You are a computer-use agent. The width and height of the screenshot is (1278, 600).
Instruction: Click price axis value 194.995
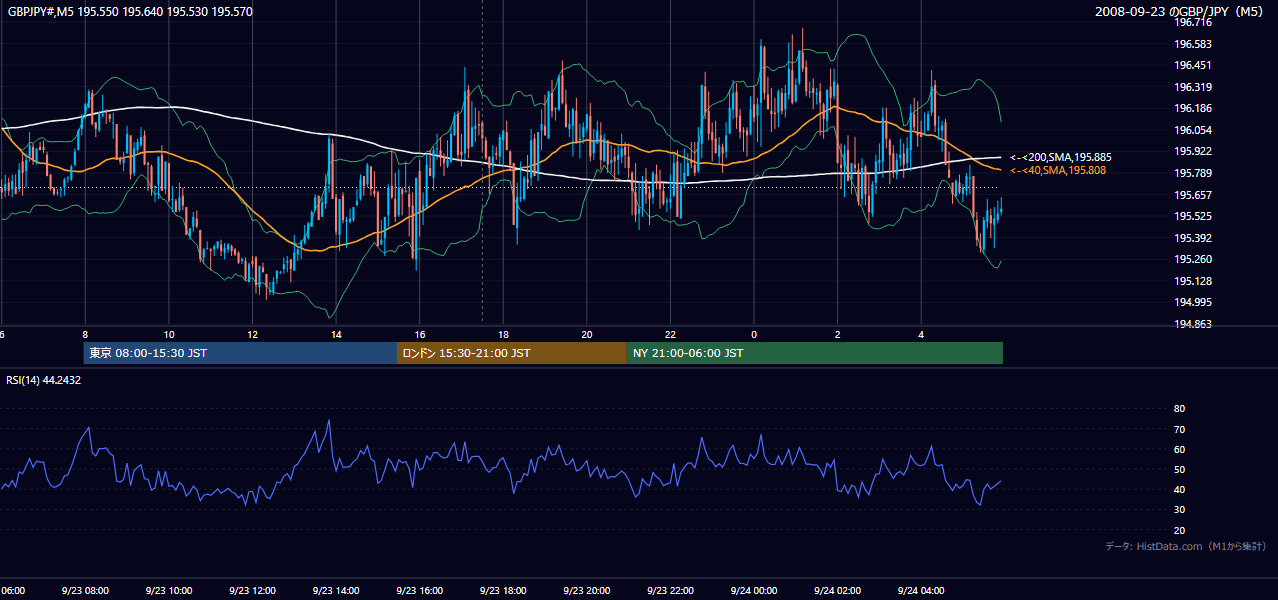tap(1193, 302)
